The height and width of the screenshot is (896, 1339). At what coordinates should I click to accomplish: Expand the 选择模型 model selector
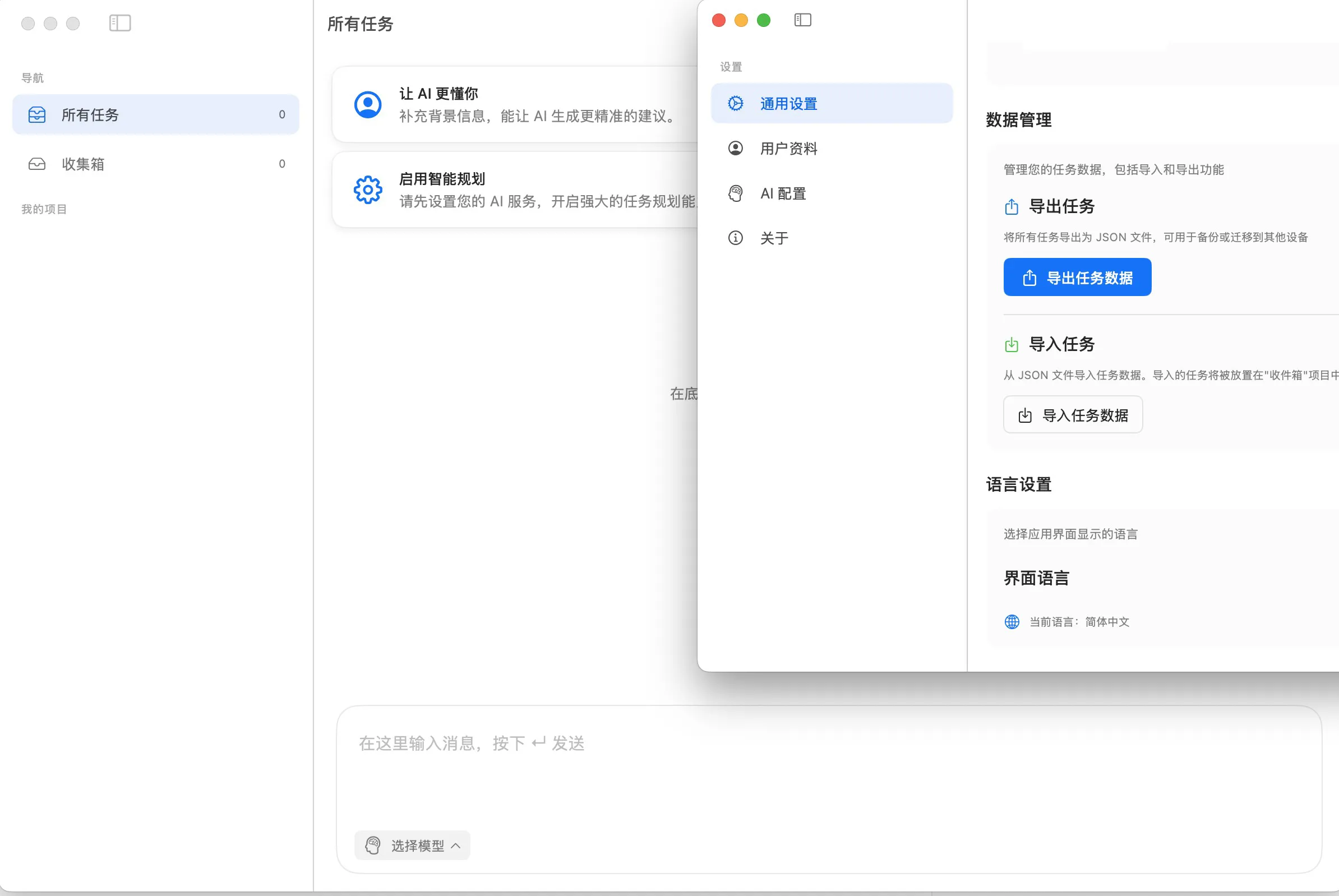(412, 845)
